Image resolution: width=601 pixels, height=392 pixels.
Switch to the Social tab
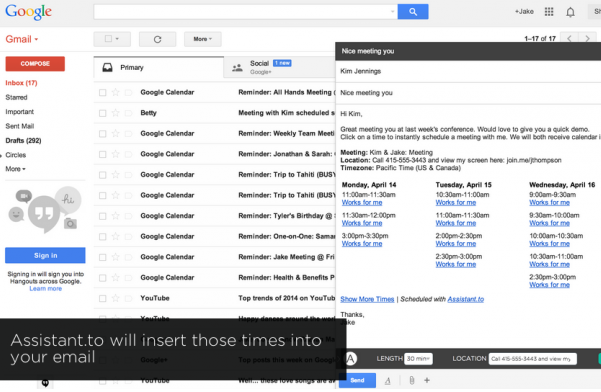pos(279,67)
